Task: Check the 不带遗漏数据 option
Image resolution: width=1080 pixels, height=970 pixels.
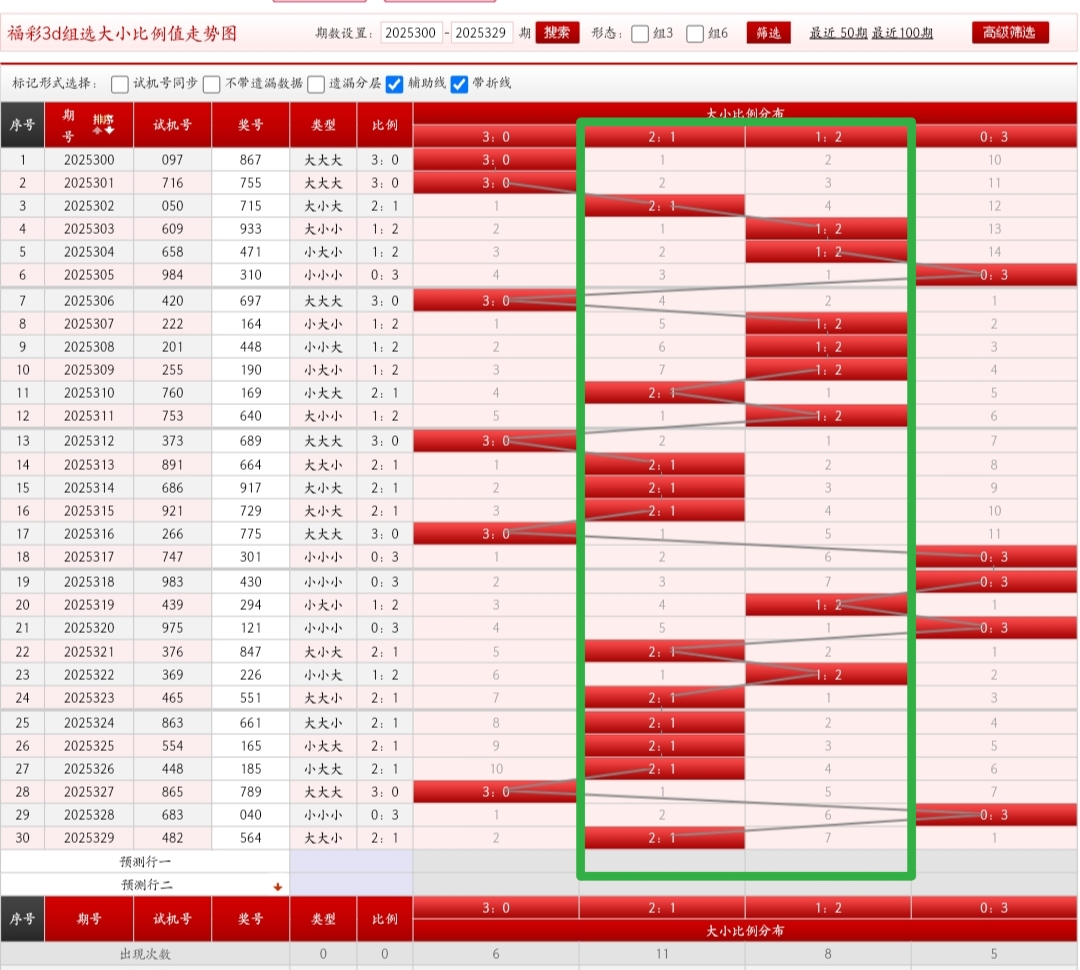Action: tap(212, 84)
